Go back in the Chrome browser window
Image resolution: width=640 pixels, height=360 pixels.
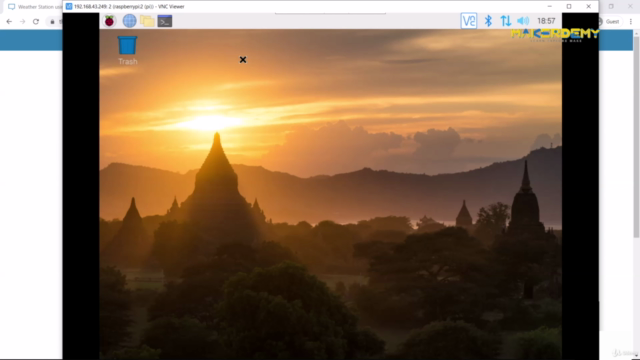tap(9, 22)
